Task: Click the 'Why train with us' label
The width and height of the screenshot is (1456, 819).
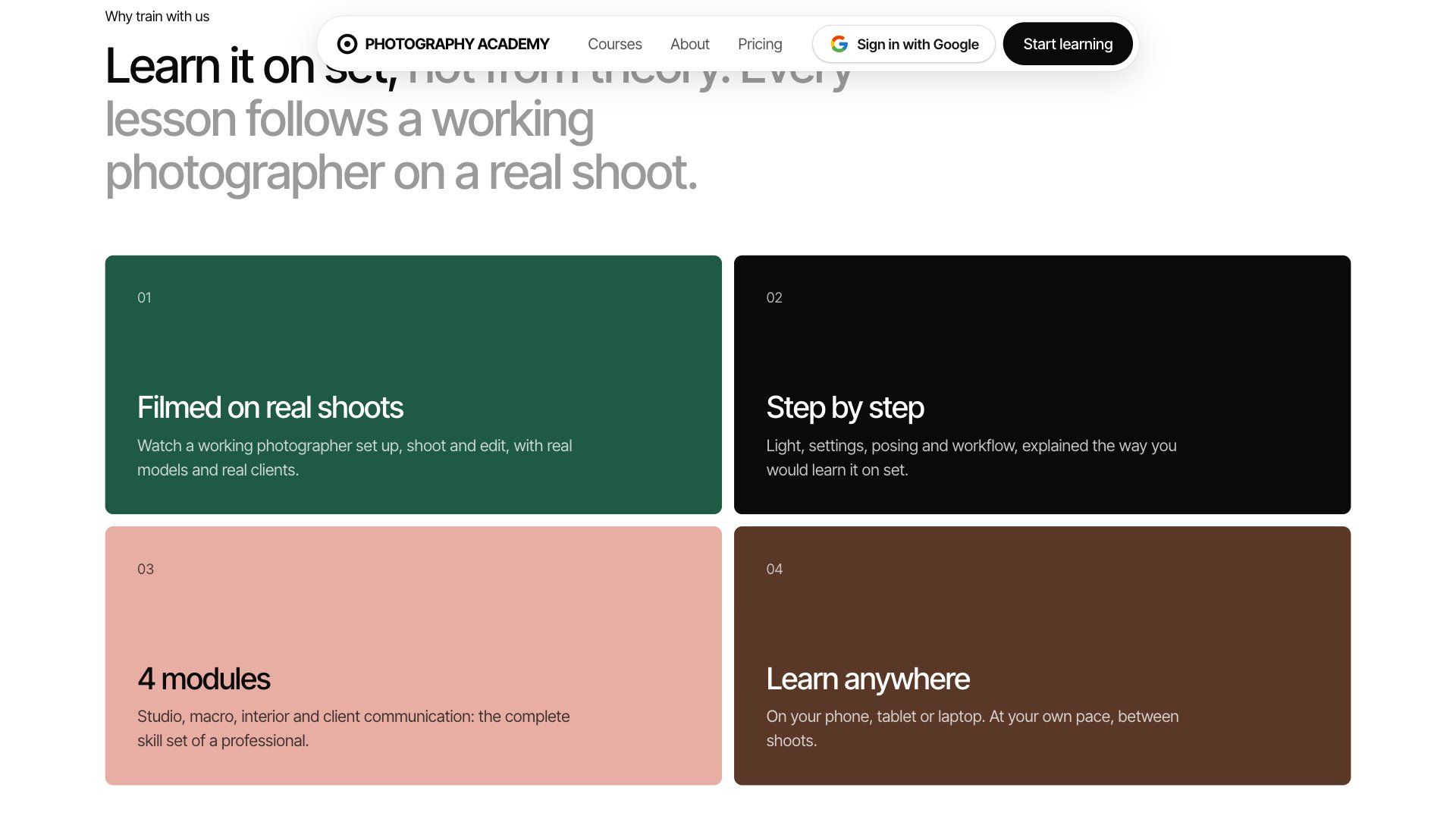Action: (x=157, y=17)
